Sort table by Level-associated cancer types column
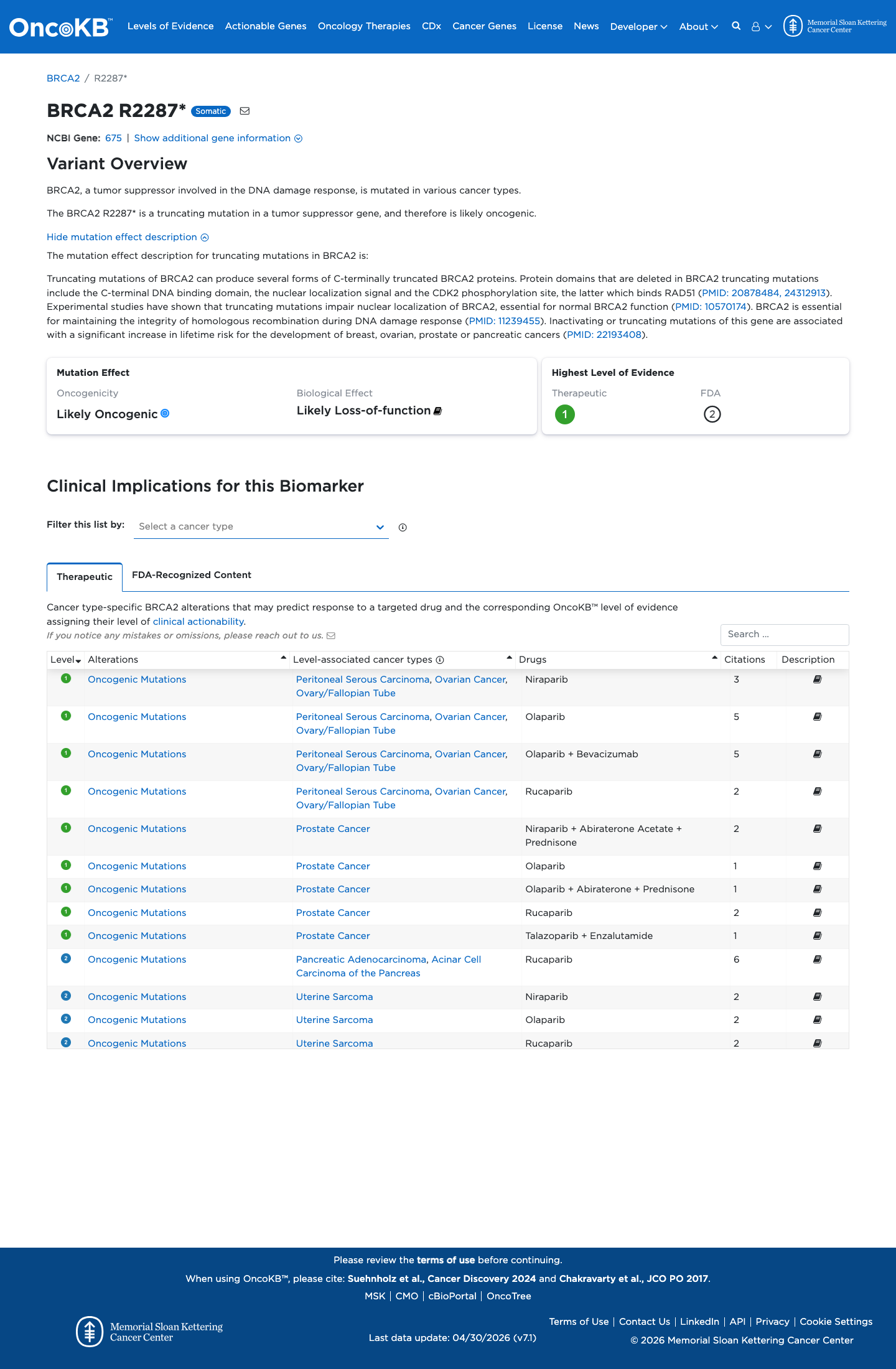Image resolution: width=896 pixels, height=1369 pixels. click(x=403, y=660)
